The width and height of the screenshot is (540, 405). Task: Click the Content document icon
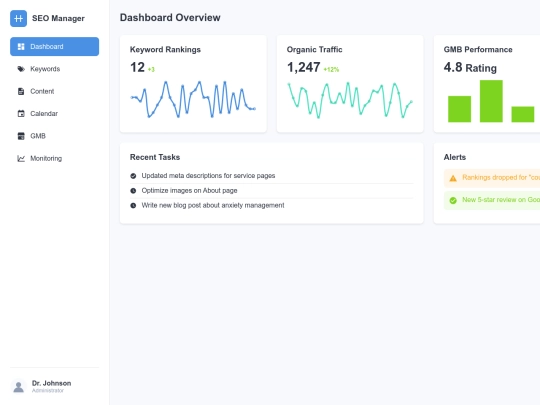point(21,91)
